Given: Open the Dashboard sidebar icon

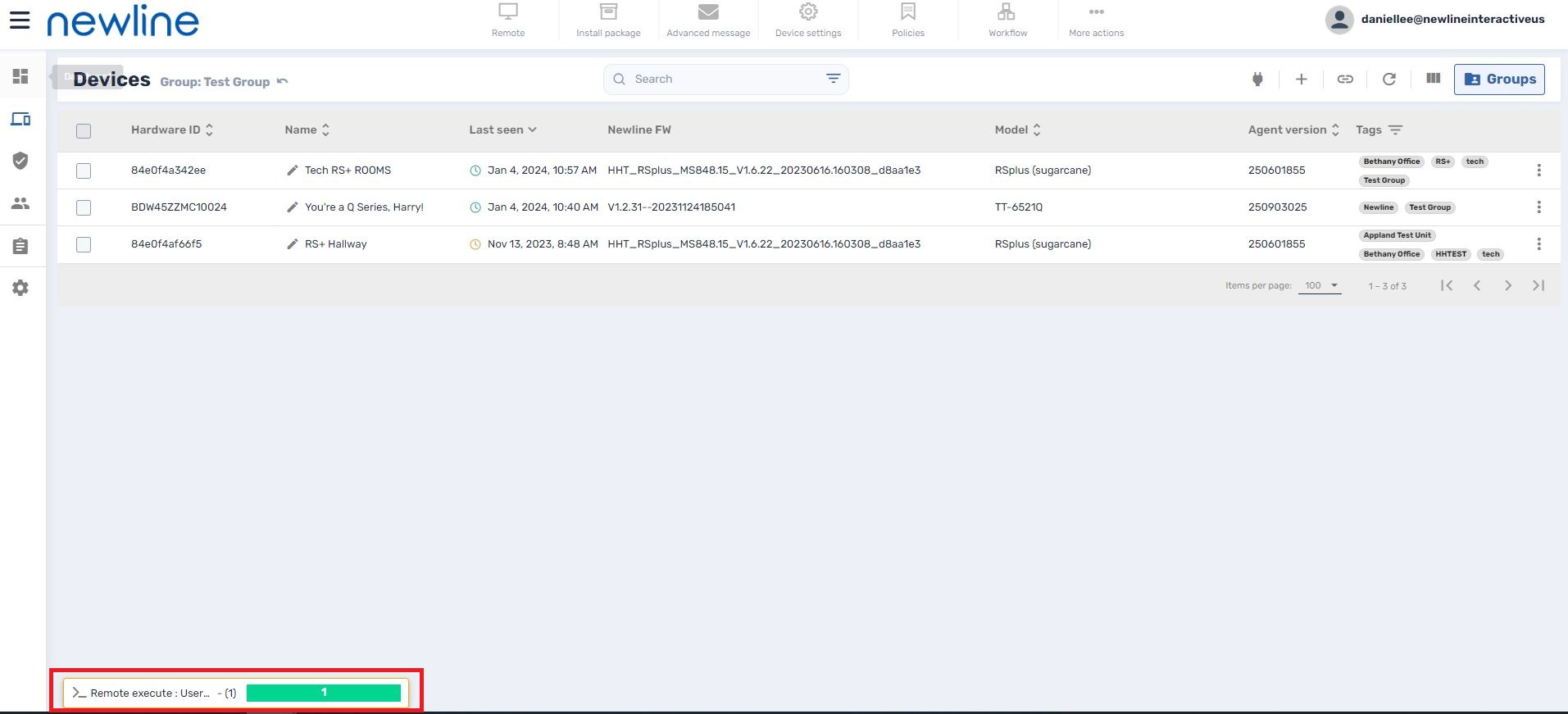Looking at the screenshot, I should 20,76.
